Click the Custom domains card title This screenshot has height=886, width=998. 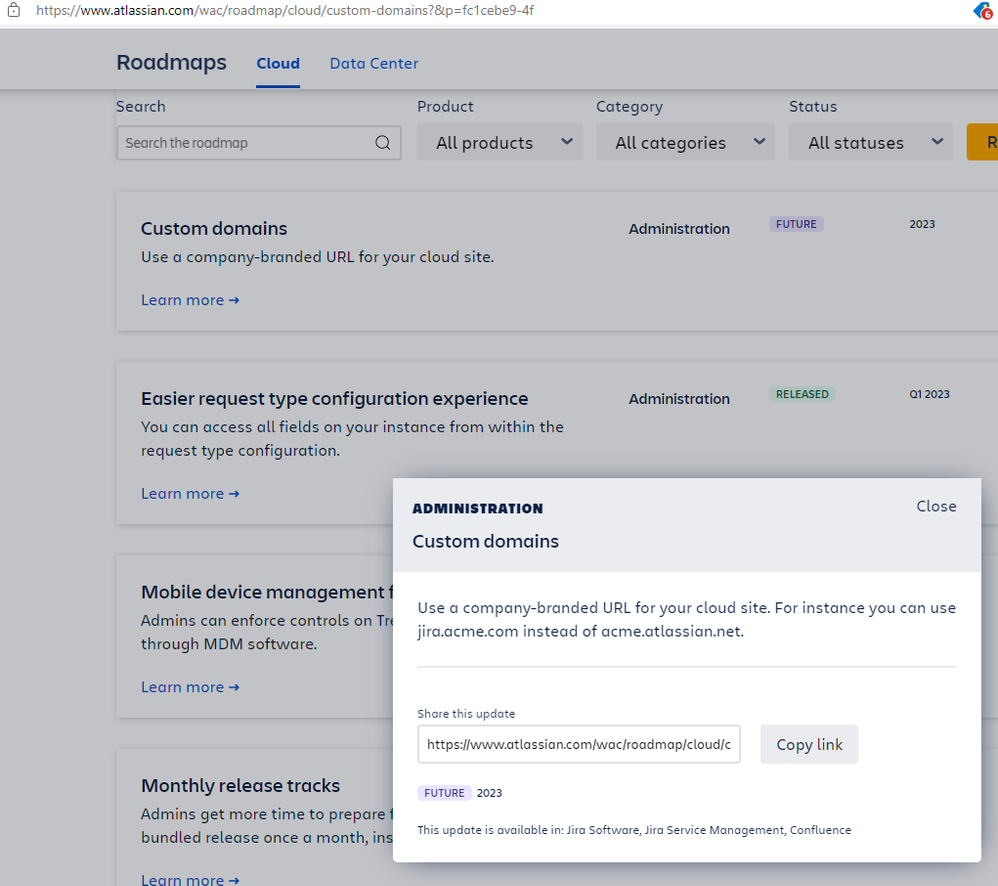(214, 229)
